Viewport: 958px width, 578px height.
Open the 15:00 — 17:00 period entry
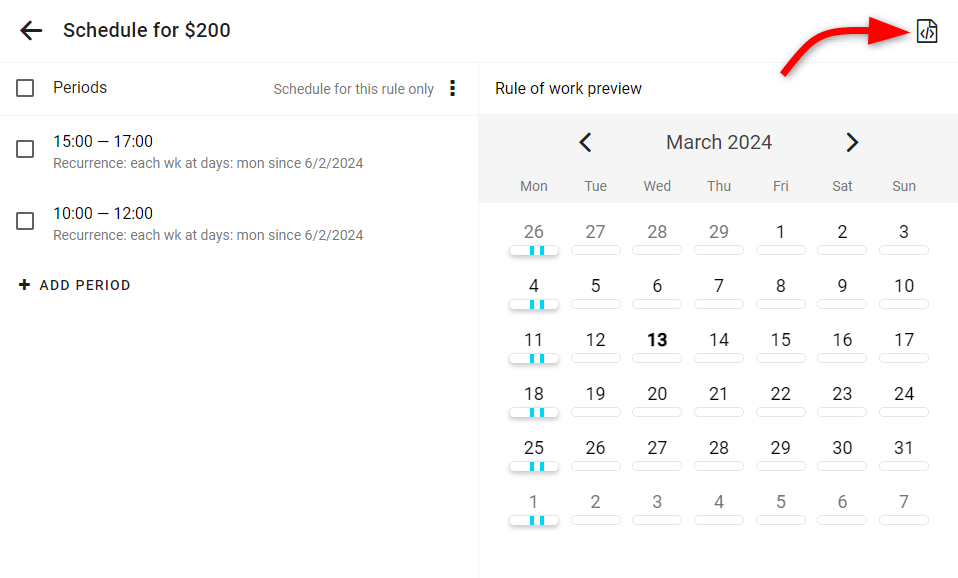point(208,152)
